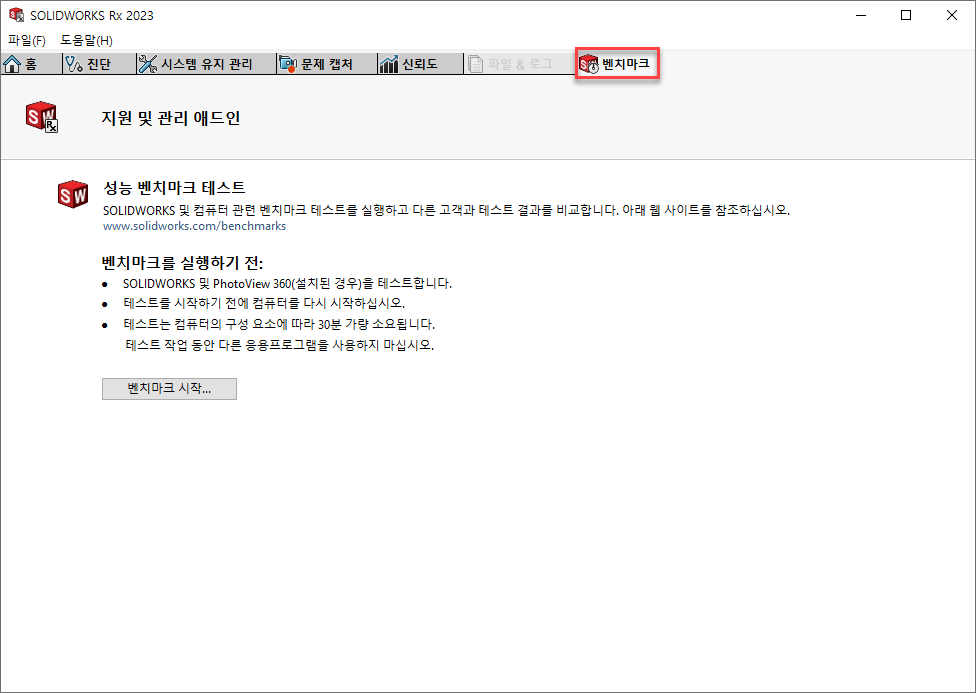Open the 시스템 유지 관리 tab
976x693 pixels.
[x=206, y=64]
